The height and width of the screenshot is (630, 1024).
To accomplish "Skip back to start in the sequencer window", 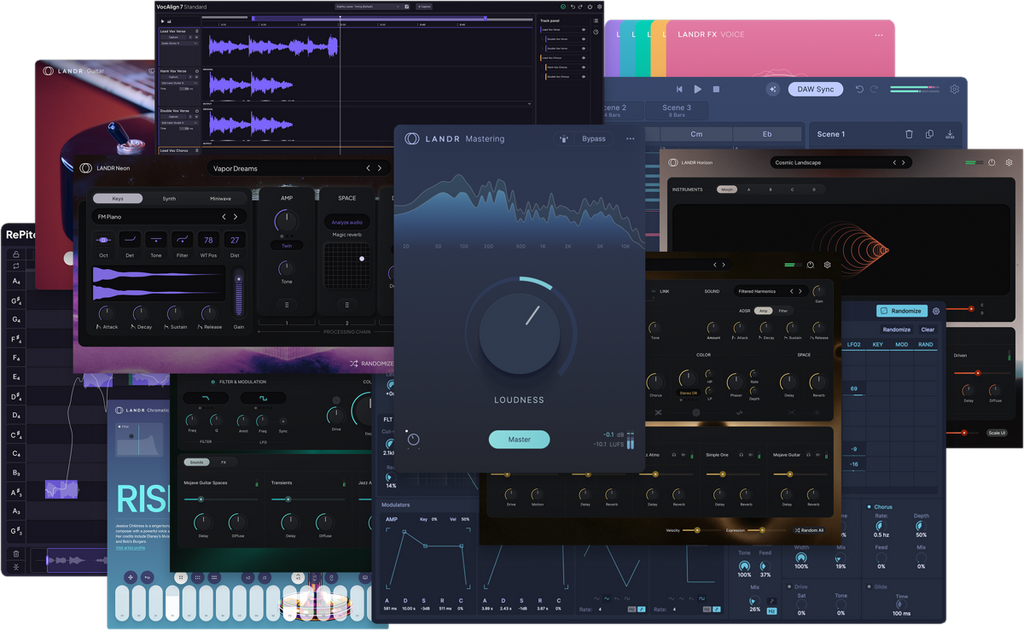I will point(679,89).
